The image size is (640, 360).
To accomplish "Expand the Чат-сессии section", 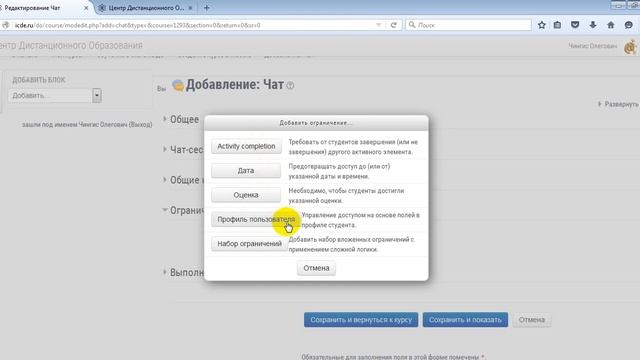I will (x=186, y=150).
